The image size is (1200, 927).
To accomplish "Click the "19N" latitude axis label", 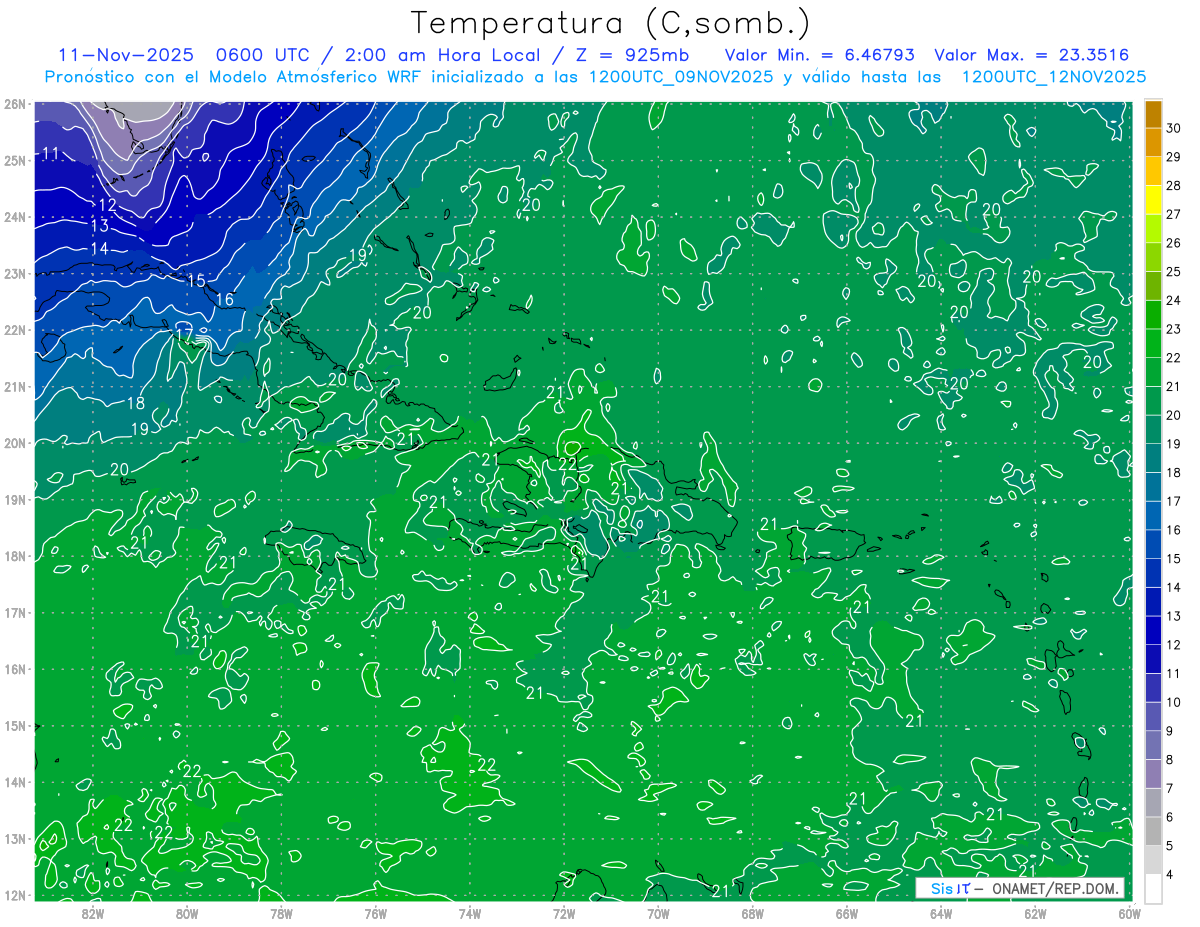I will point(14,499).
